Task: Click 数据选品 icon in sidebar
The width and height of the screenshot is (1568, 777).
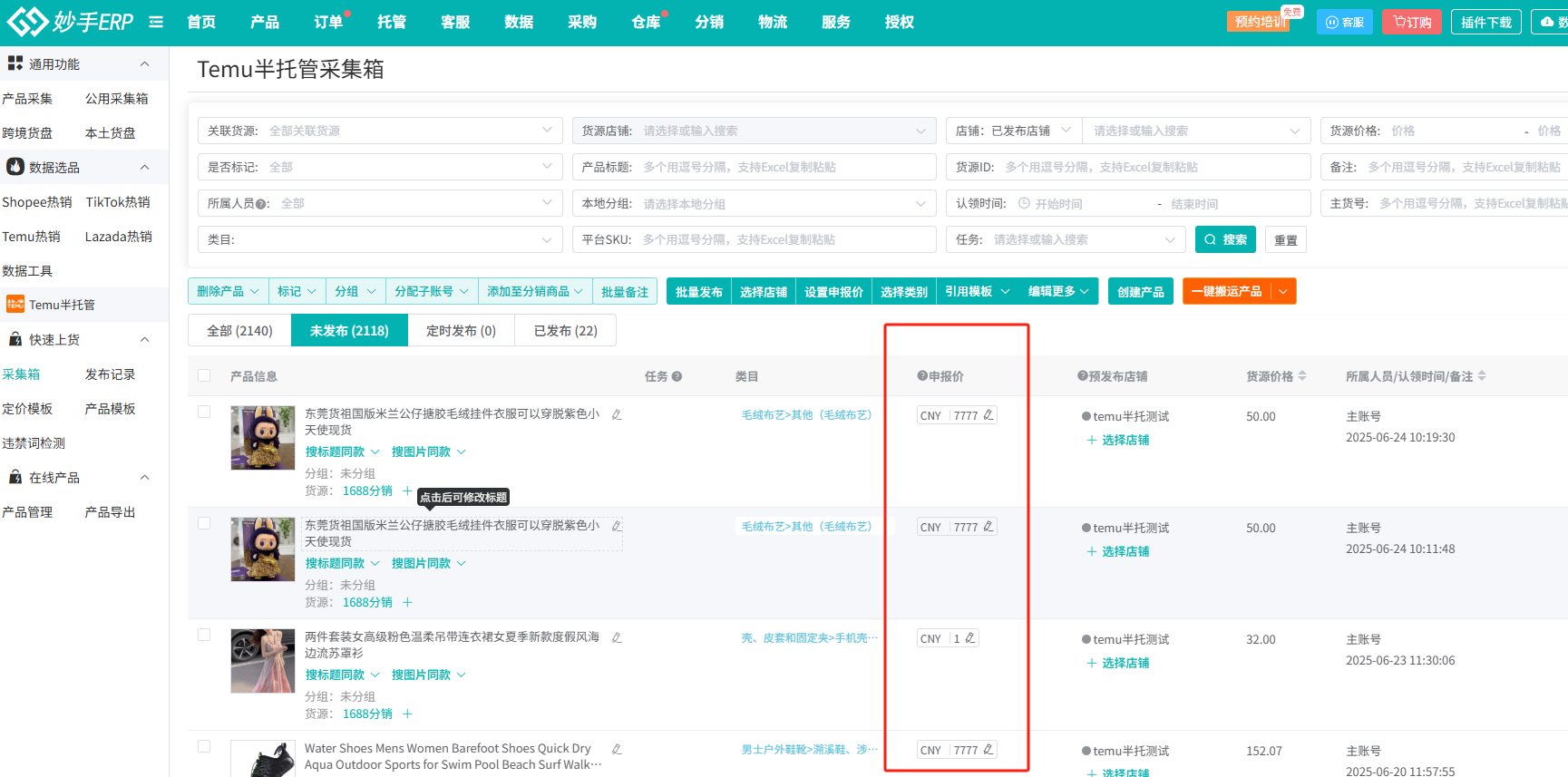Action: (x=15, y=167)
